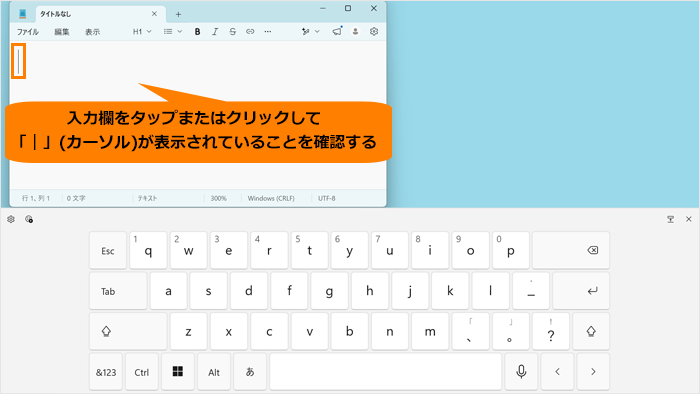The height and width of the screenshot is (394, 700).
Task: Apply bold formatting in Notepad toolbar
Action: (x=197, y=32)
